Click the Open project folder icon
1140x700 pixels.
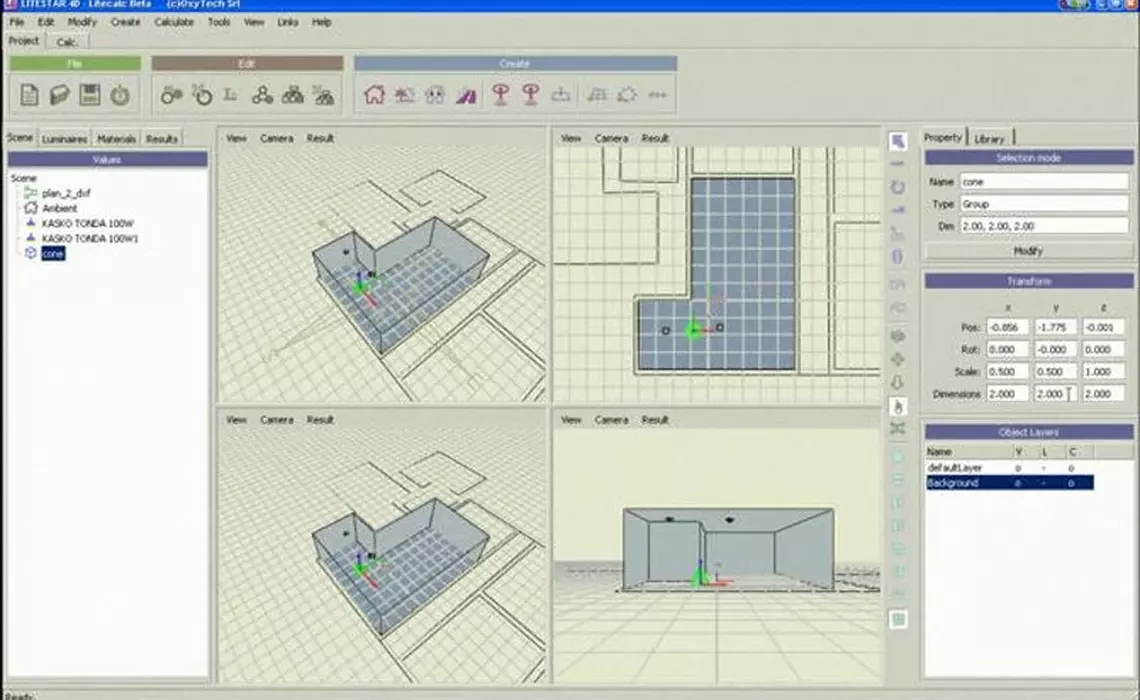pos(60,94)
